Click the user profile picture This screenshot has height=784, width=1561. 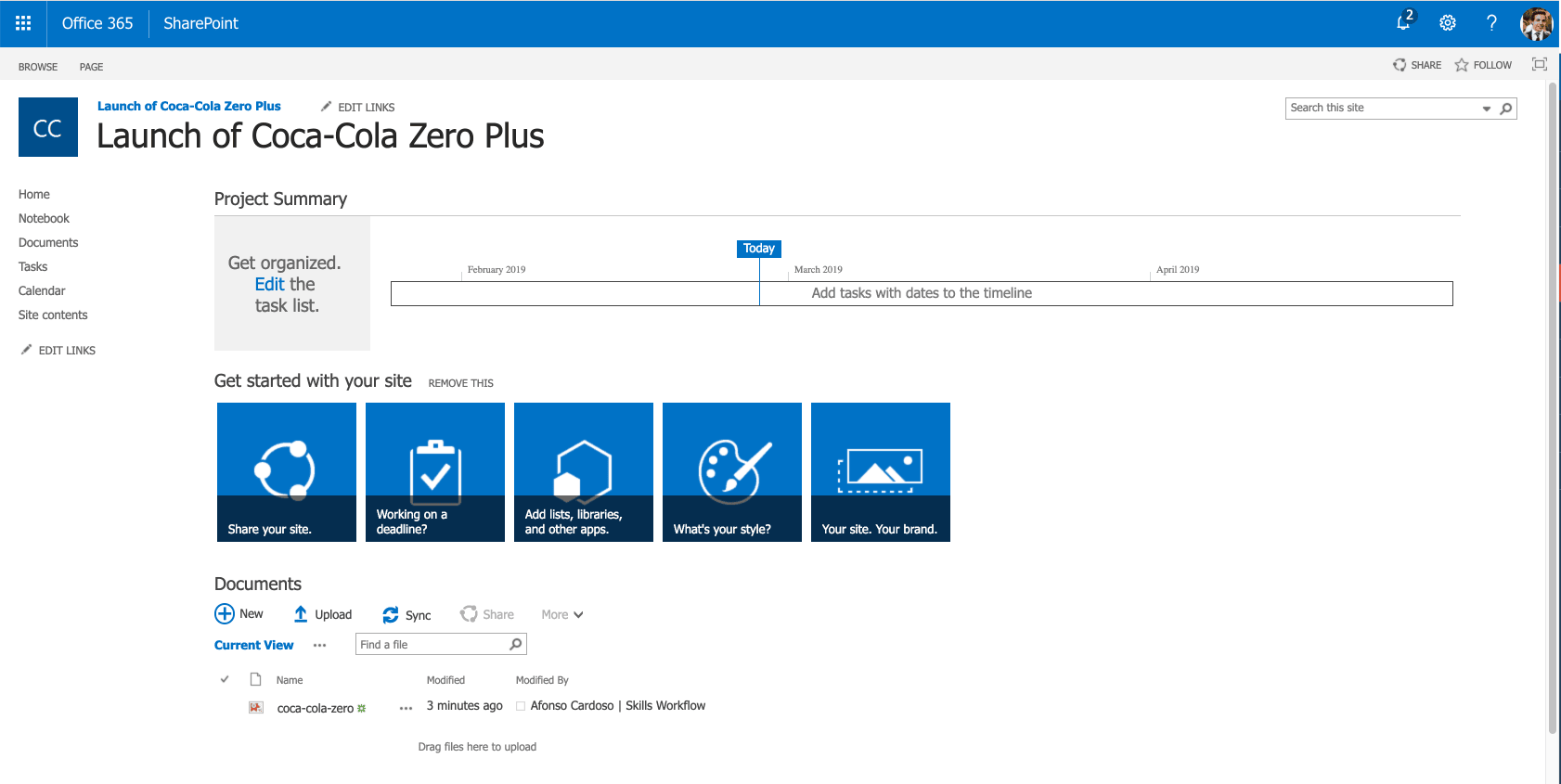(1536, 23)
